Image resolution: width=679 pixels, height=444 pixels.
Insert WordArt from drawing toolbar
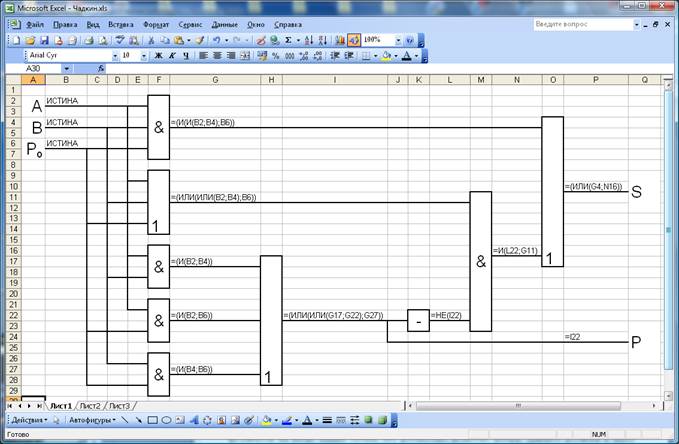[194, 420]
